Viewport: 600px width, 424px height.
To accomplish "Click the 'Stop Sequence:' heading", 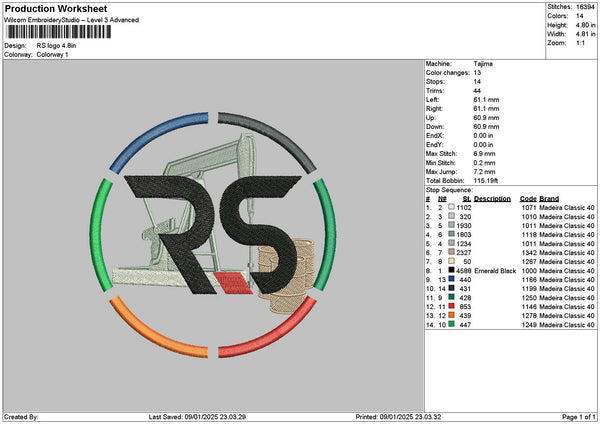I will pyautogui.click(x=449, y=190).
